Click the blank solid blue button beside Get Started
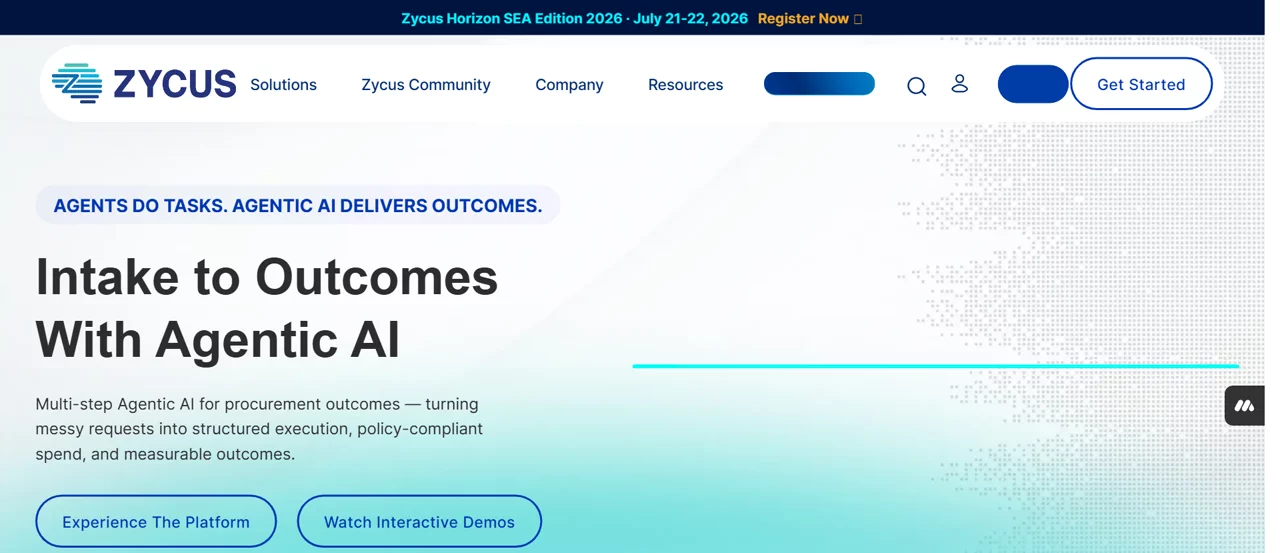The height and width of the screenshot is (553, 1280). click(1033, 84)
